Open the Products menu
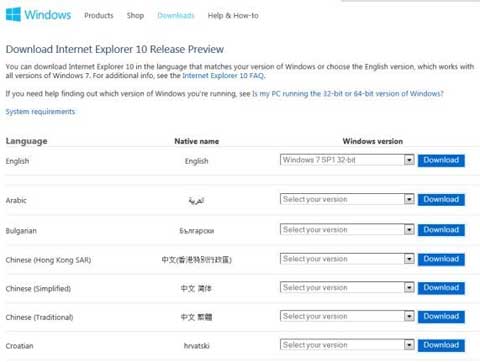Viewport: 480px width, 362px height. pyautogui.click(x=99, y=16)
